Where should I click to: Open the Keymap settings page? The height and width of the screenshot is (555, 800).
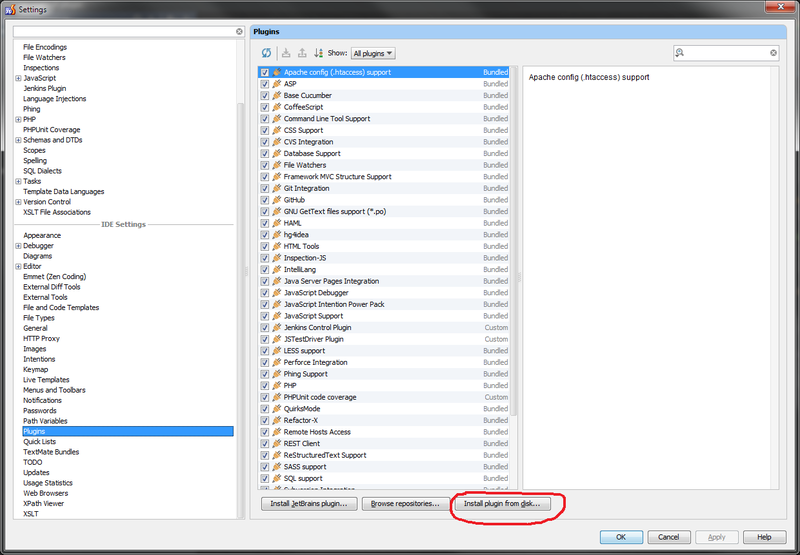36,369
